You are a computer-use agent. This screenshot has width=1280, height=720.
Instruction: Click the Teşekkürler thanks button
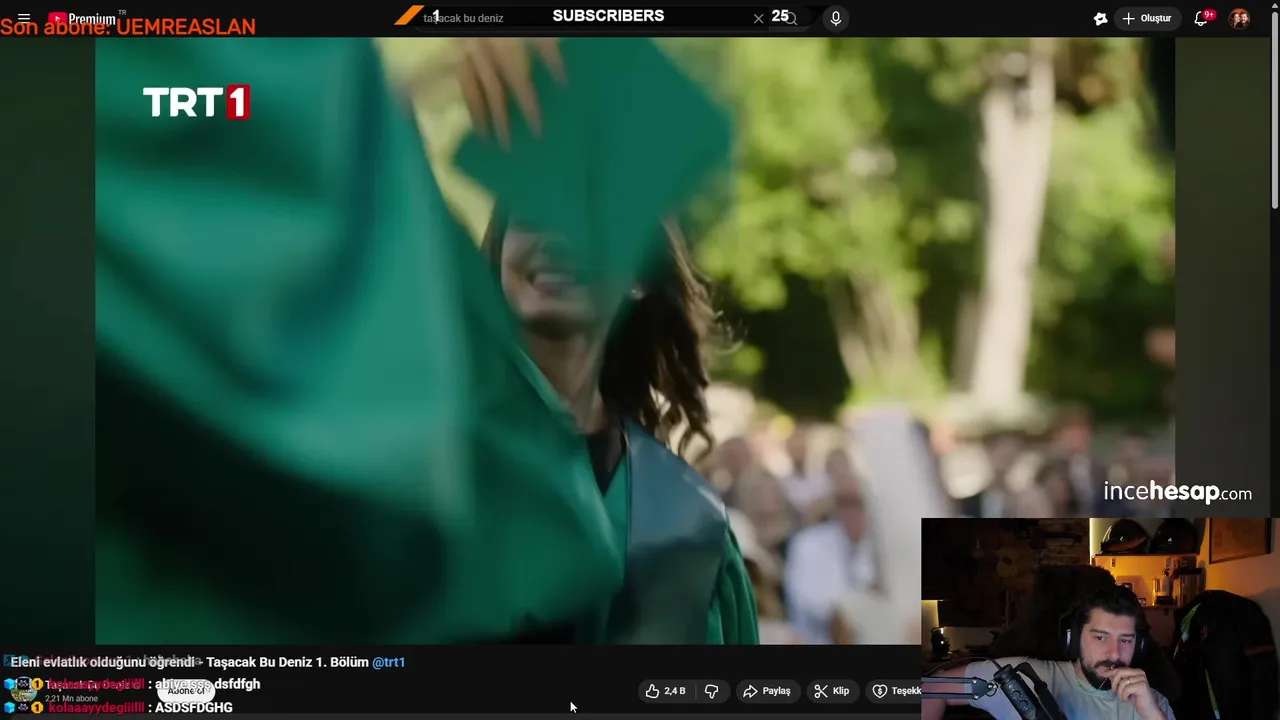[x=896, y=691]
